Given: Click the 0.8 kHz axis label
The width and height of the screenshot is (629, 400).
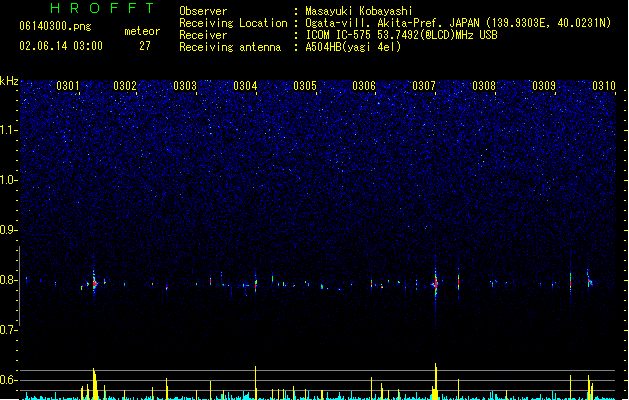Looking at the screenshot, I should [x=8, y=280].
